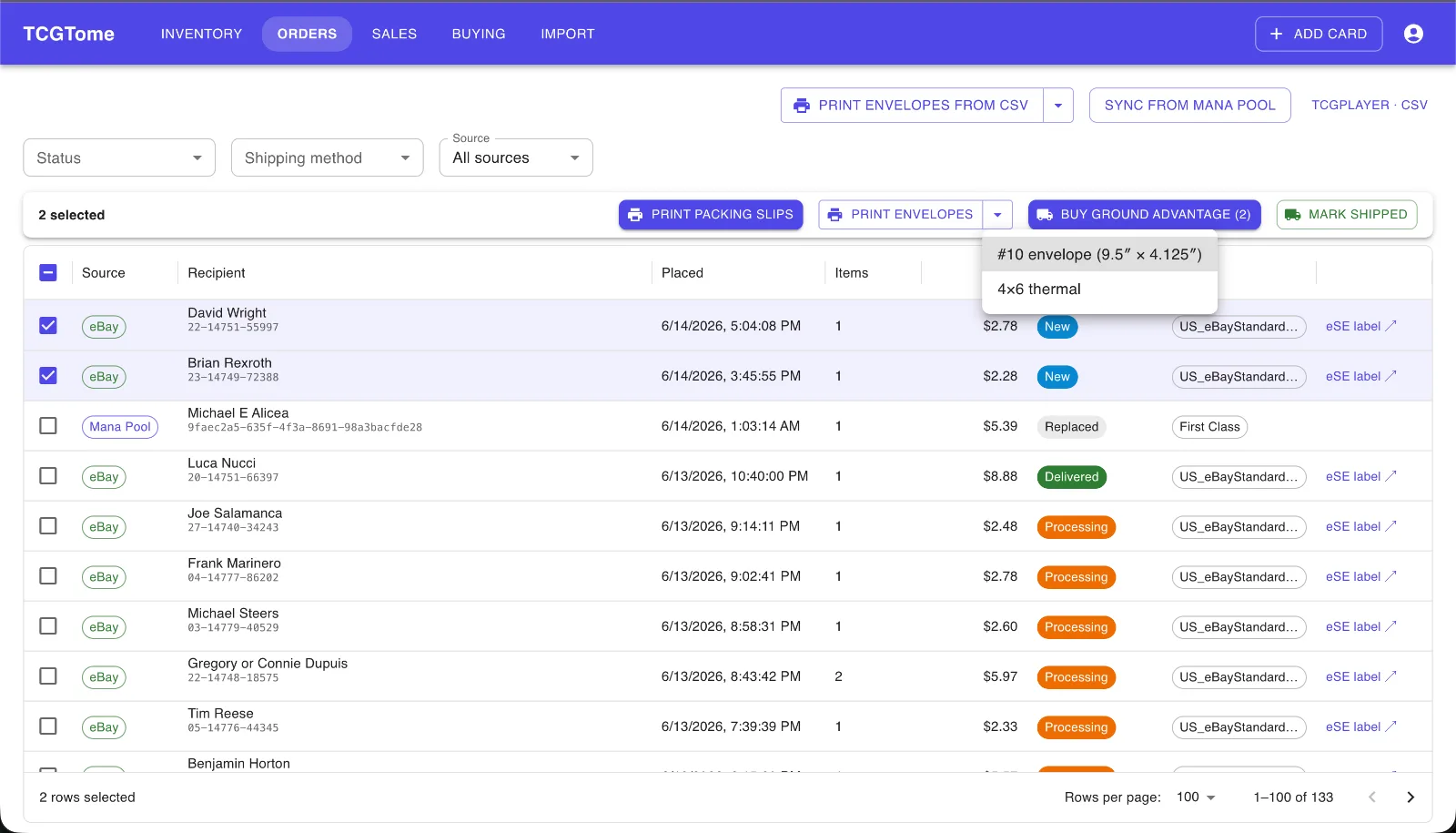Click the Add Card button

click(1319, 34)
